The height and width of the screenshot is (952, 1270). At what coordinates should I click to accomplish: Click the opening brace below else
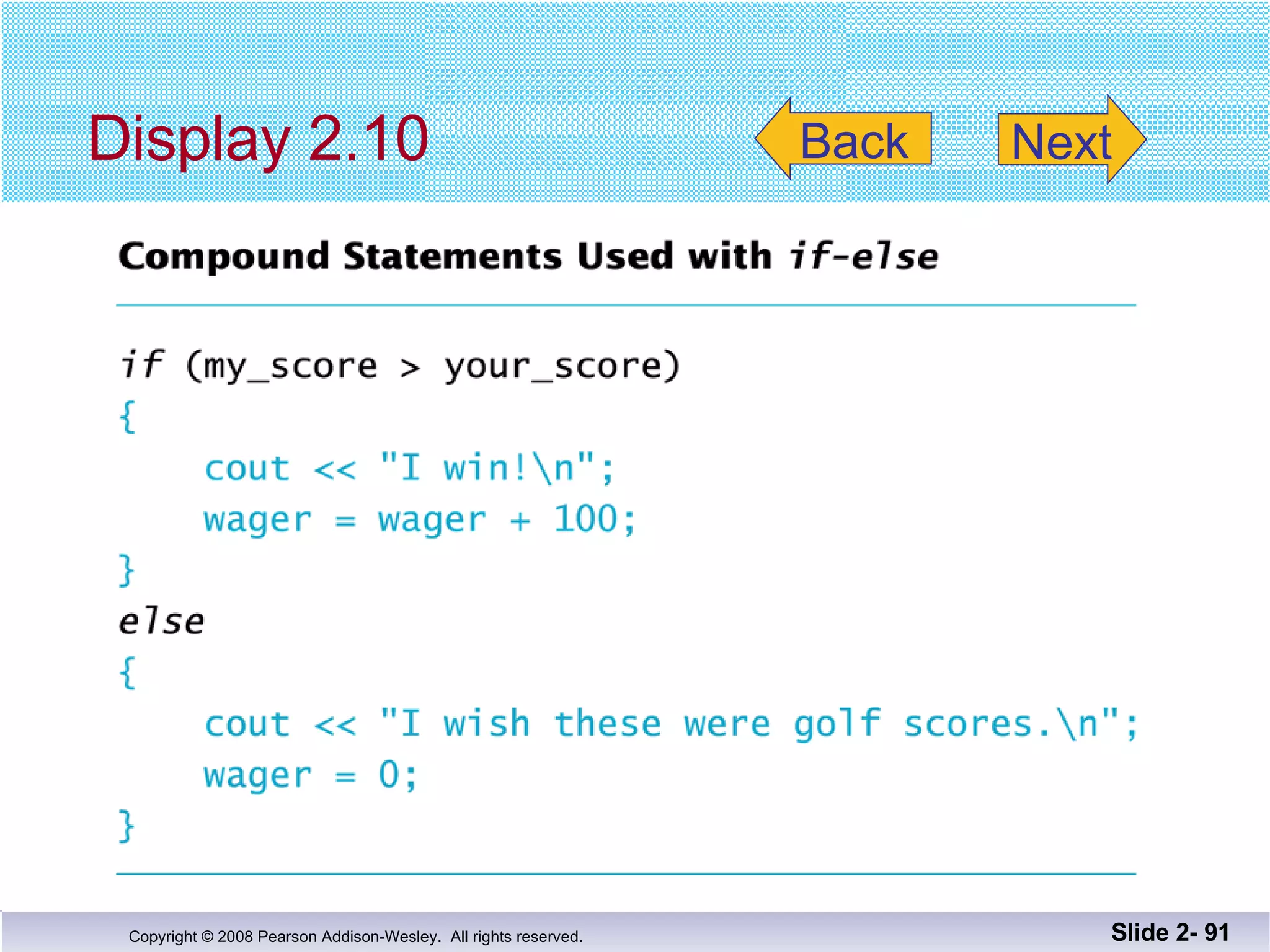[x=127, y=672]
